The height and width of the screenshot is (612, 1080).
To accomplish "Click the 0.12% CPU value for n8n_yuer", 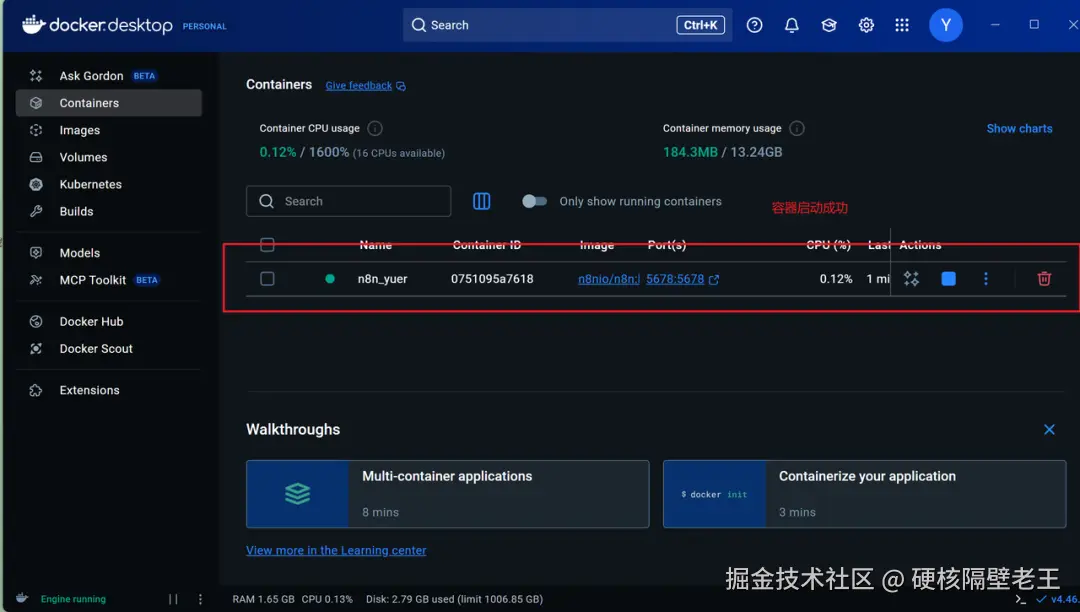I will [x=835, y=279].
